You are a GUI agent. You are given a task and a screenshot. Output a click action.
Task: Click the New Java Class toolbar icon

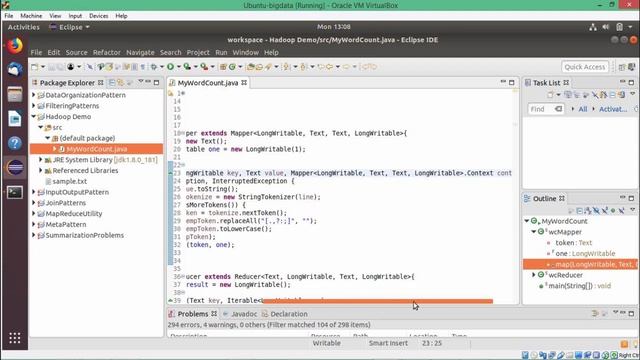pos(232,67)
